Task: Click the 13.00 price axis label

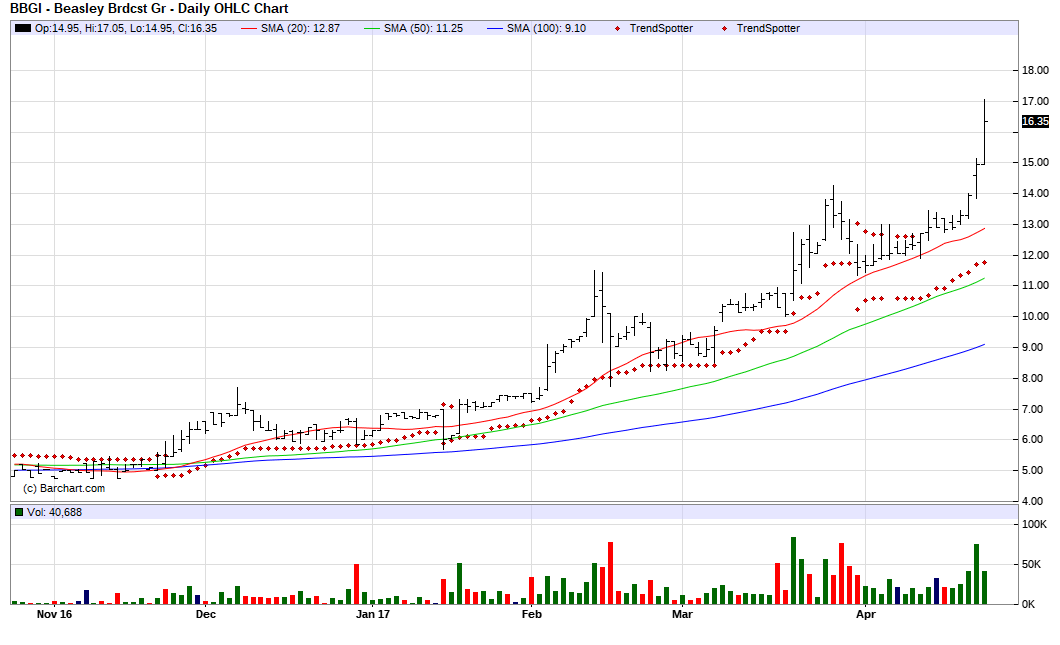Action: click(x=1035, y=224)
